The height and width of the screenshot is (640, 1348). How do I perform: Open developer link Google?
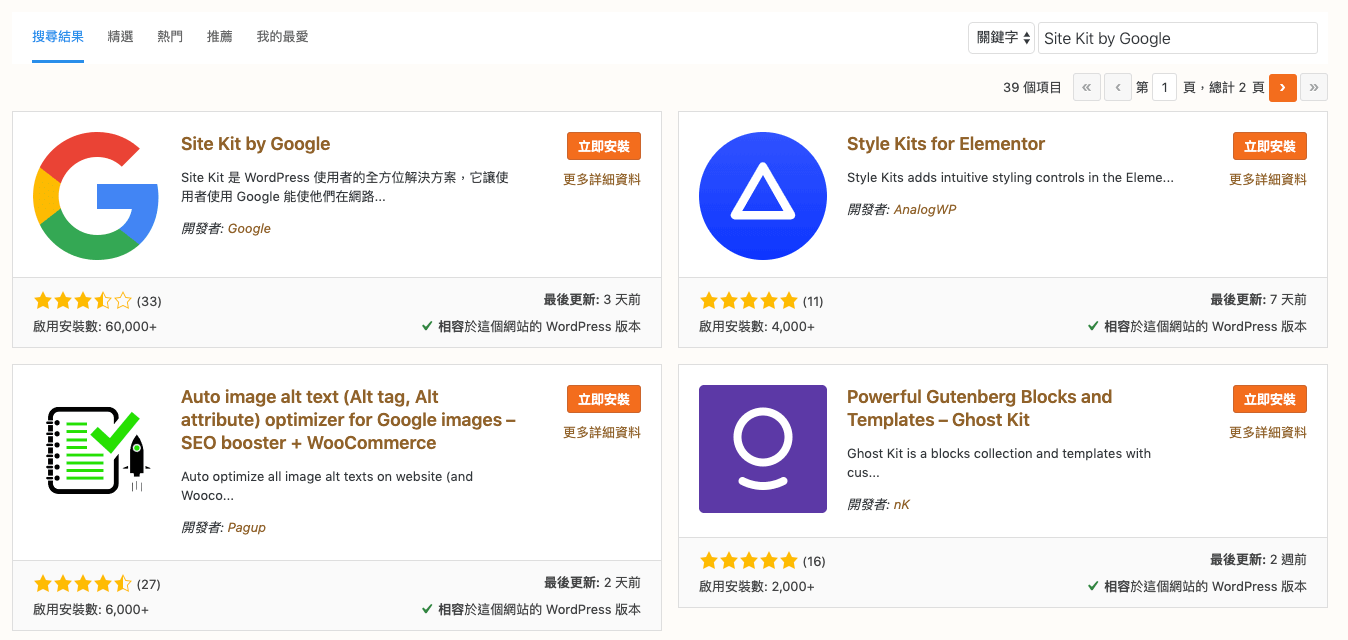(x=249, y=228)
